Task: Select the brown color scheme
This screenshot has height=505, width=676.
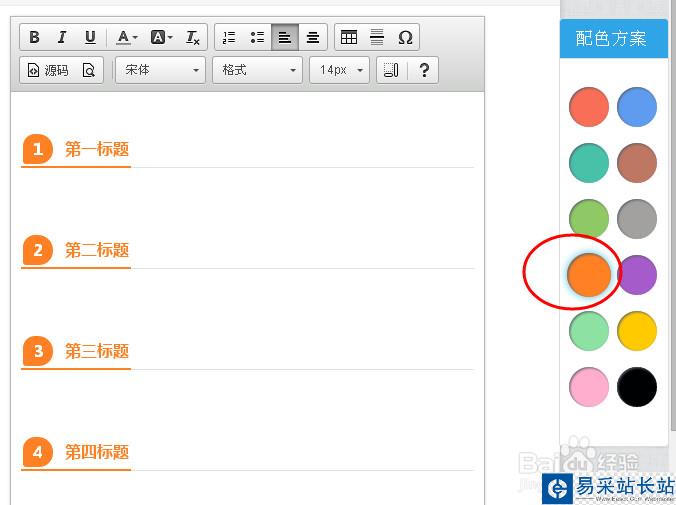Action: (637, 163)
